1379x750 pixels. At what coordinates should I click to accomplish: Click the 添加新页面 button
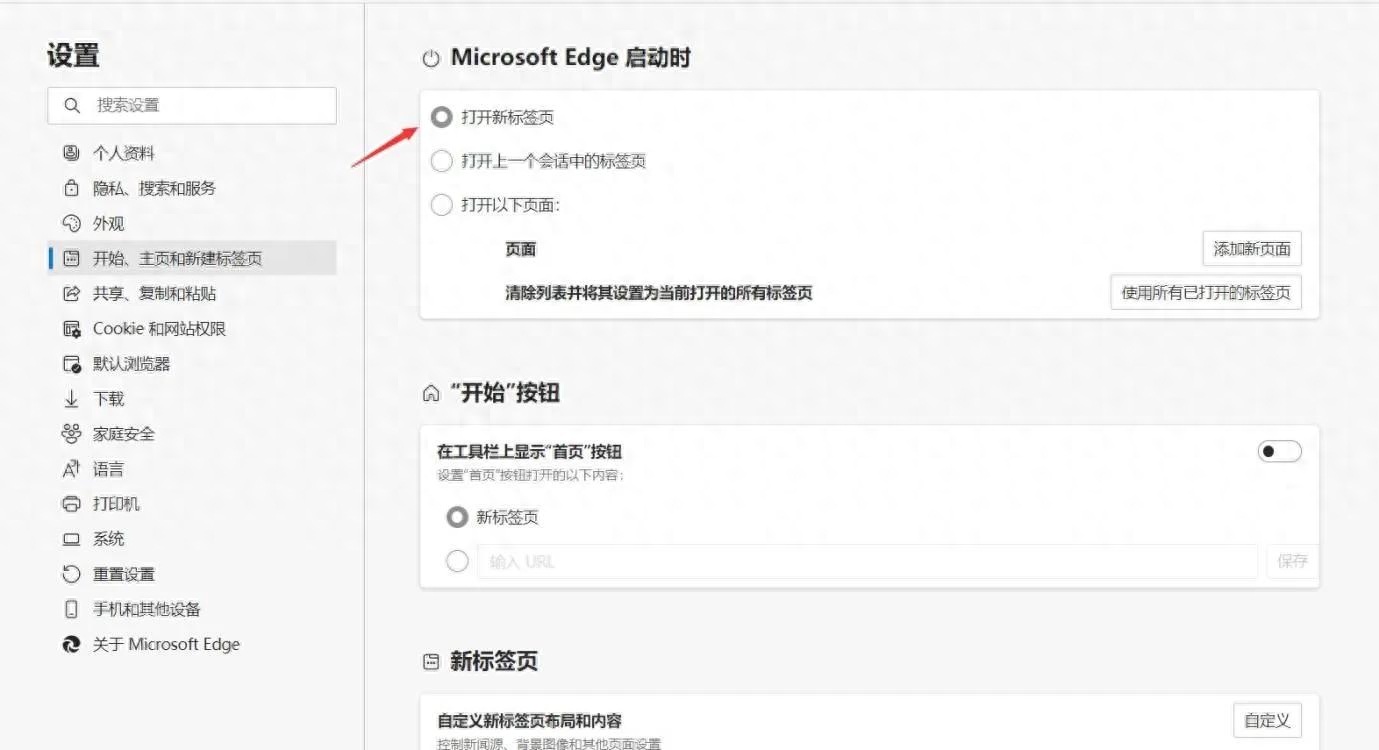(x=1251, y=248)
